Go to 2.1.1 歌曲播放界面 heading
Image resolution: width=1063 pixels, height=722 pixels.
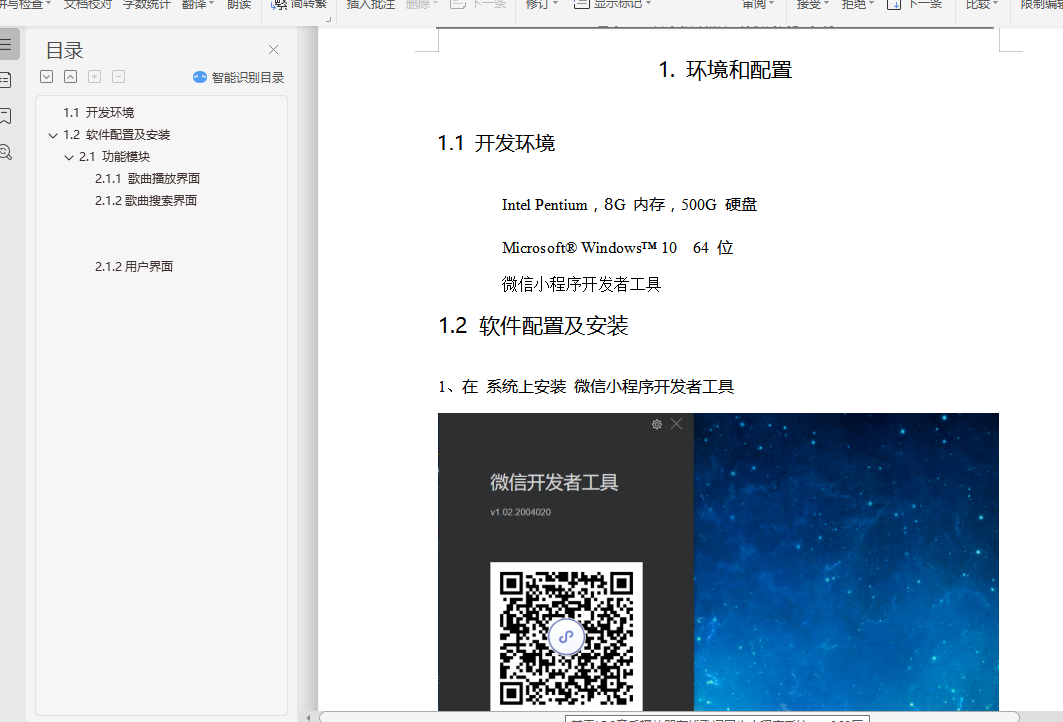147,178
